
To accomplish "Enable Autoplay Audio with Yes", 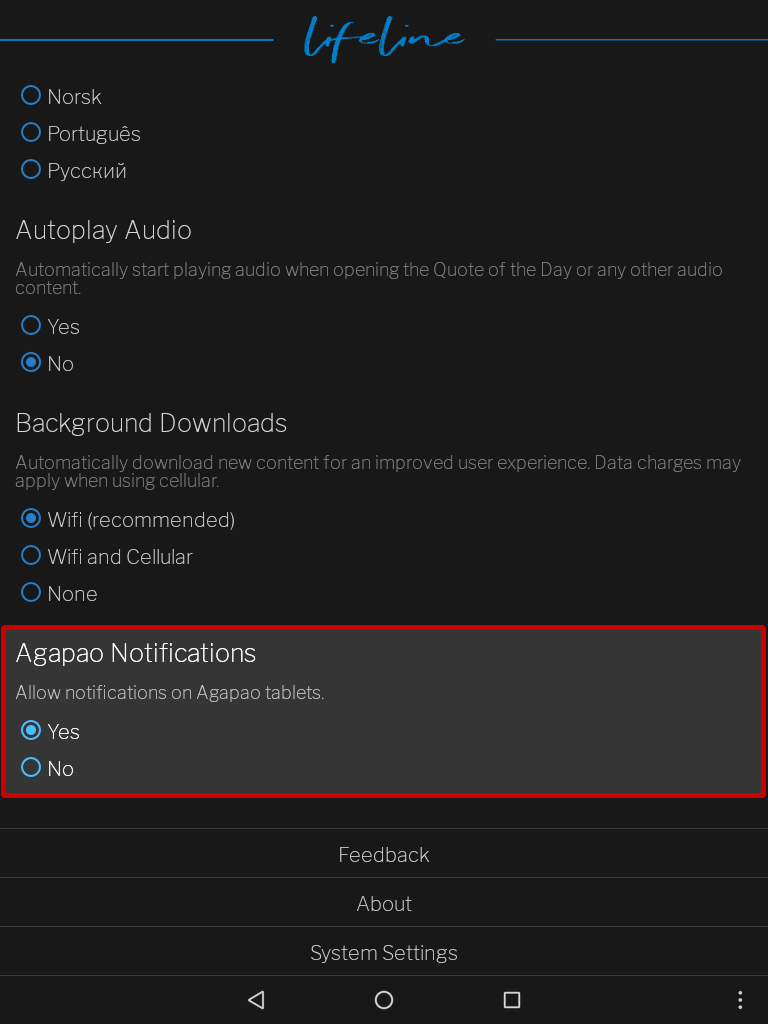I will coord(50,326).
